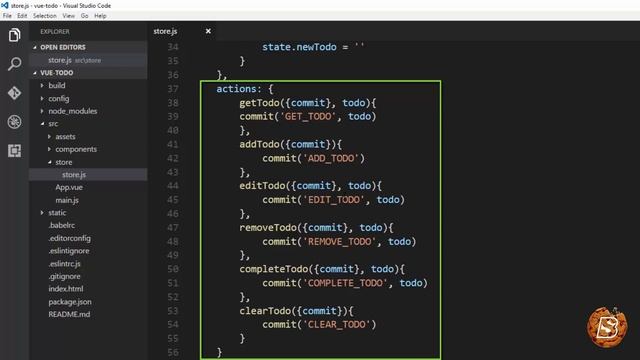Open the .babelrc file
640x360 pixels.
point(62,225)
